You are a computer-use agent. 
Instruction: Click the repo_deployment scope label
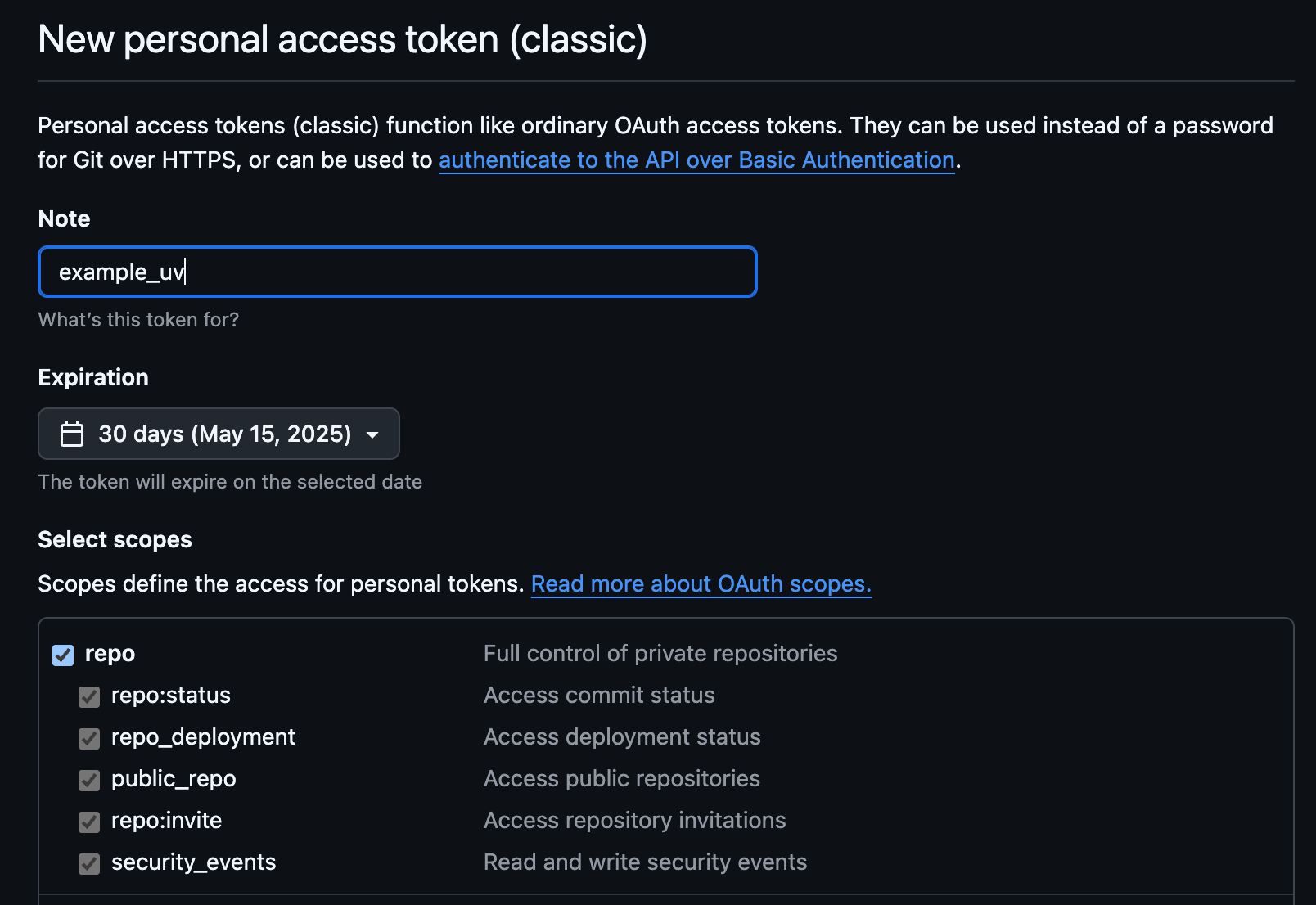[203, 737]
